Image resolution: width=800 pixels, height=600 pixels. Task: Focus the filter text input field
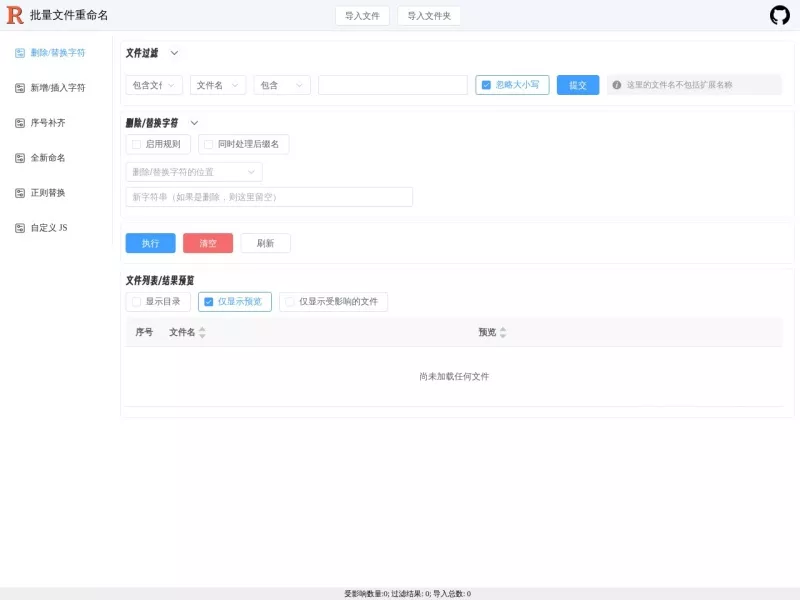tap(392, 85)
